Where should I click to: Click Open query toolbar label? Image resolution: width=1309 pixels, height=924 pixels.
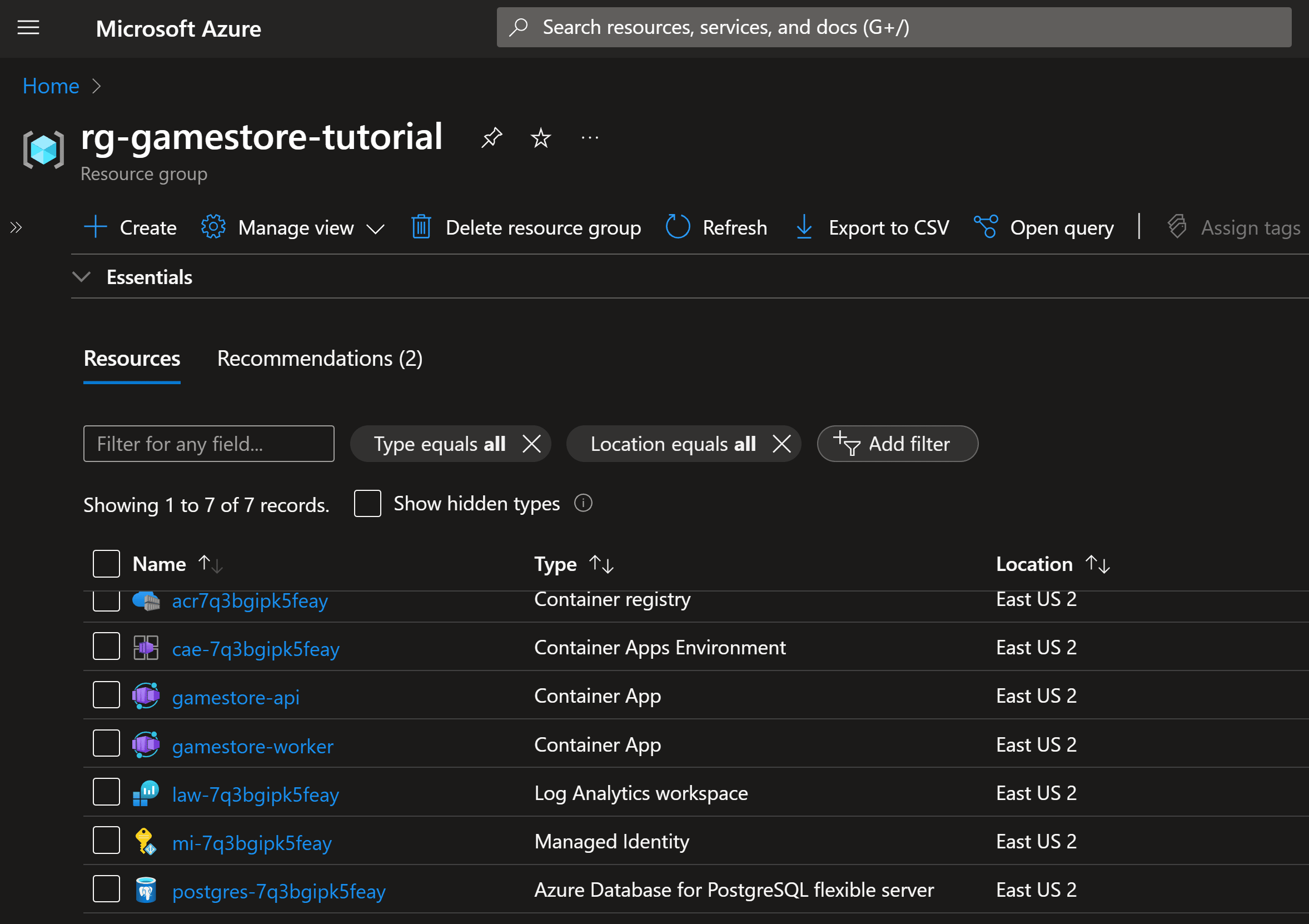tap(1062, 227)
